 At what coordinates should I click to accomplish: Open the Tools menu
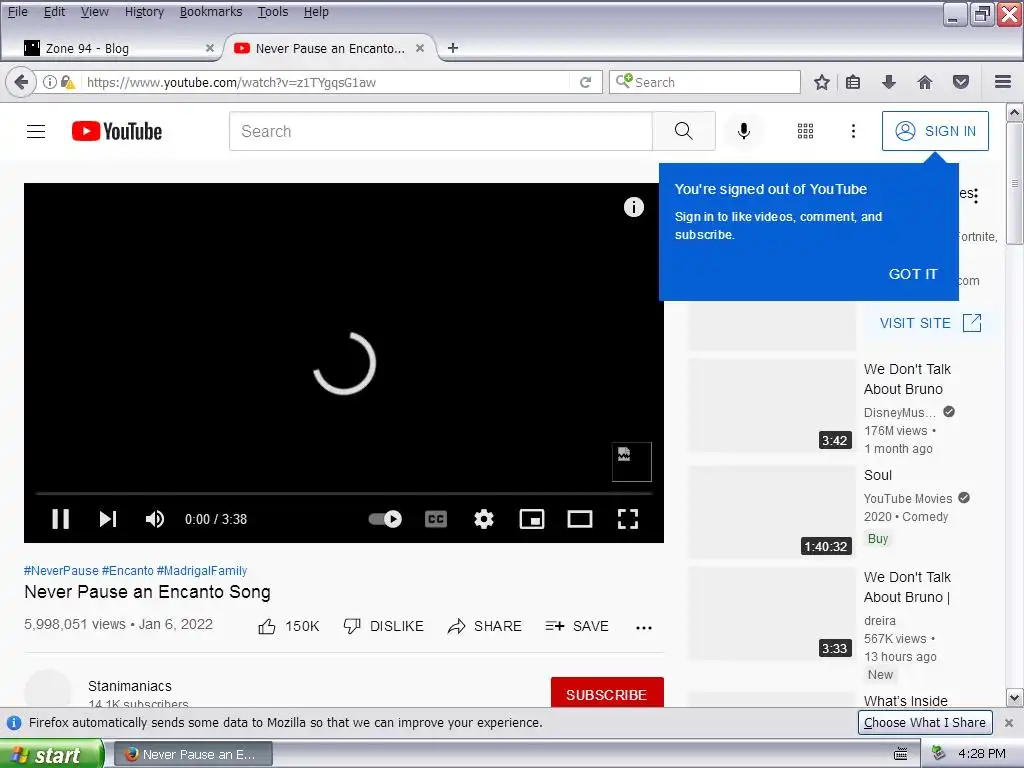(273, 12)
